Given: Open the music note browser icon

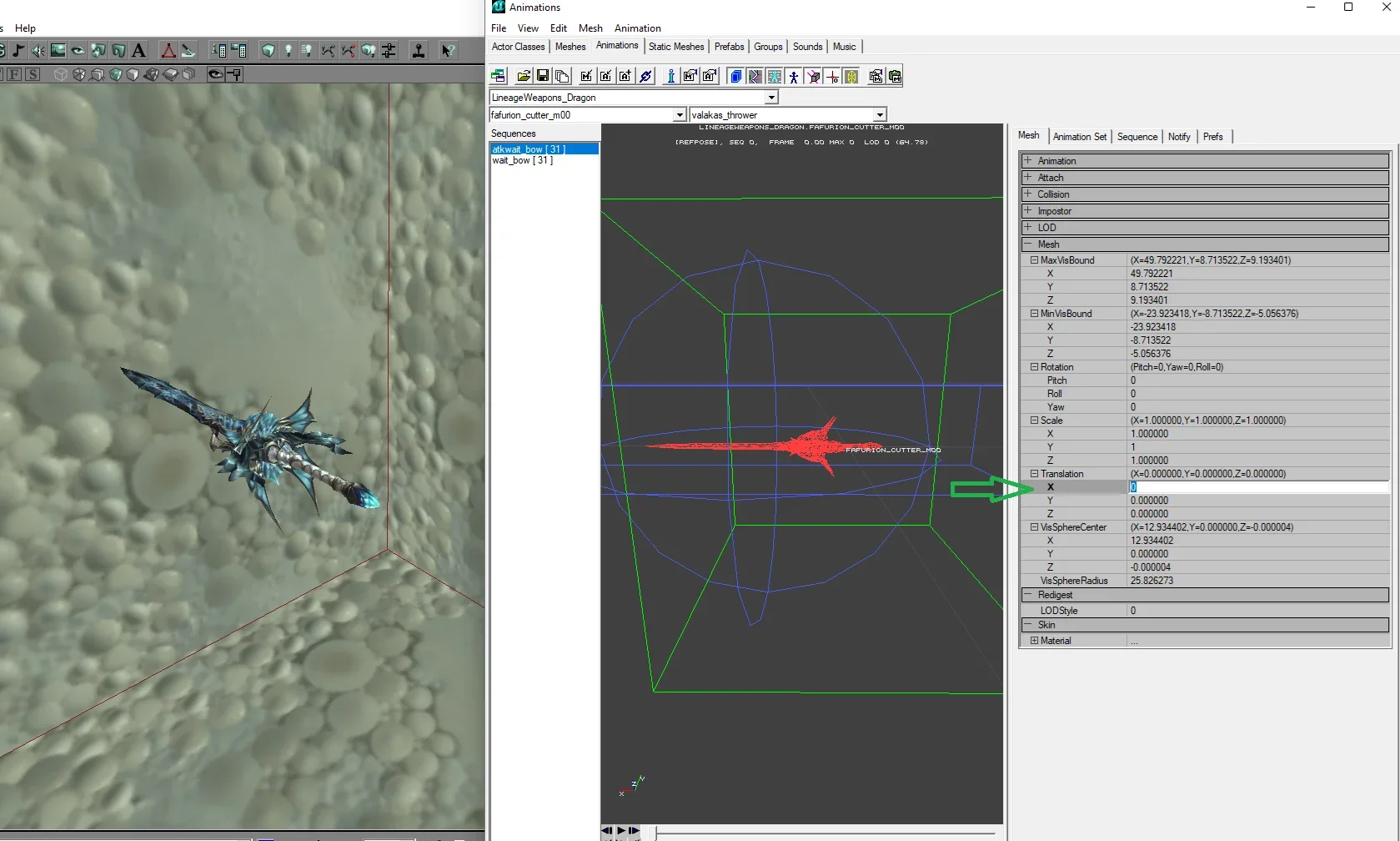Looking at the screenshot, I should (x=18, y=51).
